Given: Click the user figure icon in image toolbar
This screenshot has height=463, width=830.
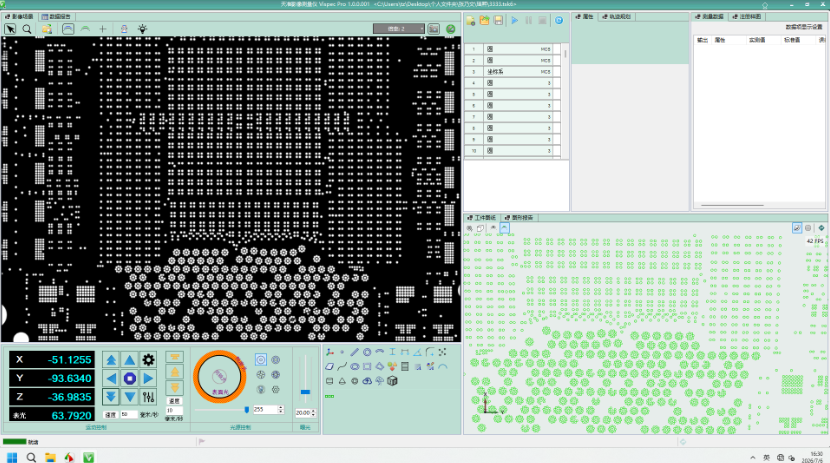Looking at the screenshot, I should tap(124, 29).
